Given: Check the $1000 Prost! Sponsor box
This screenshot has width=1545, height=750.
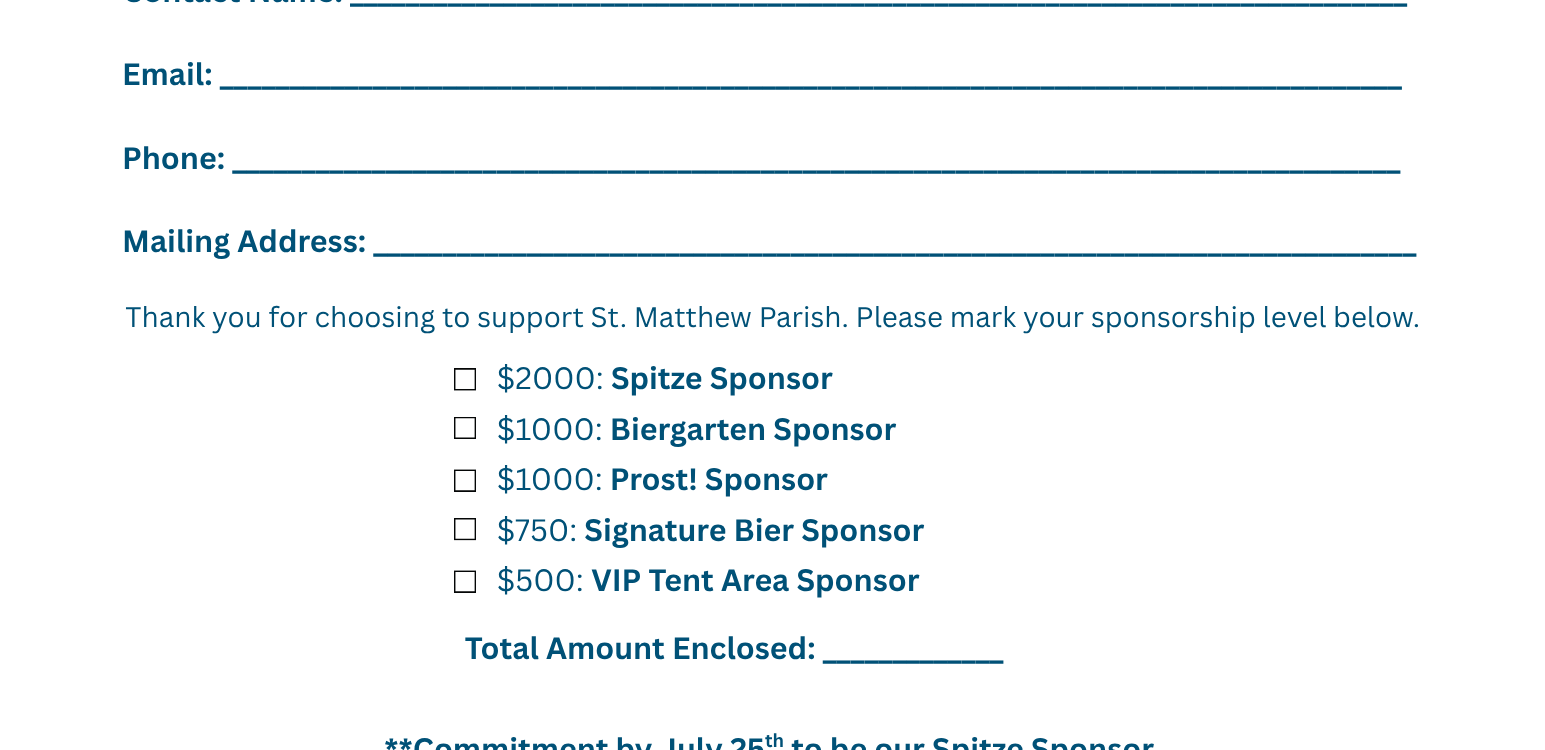Looking at the screenshot, I should click(465, 481).
